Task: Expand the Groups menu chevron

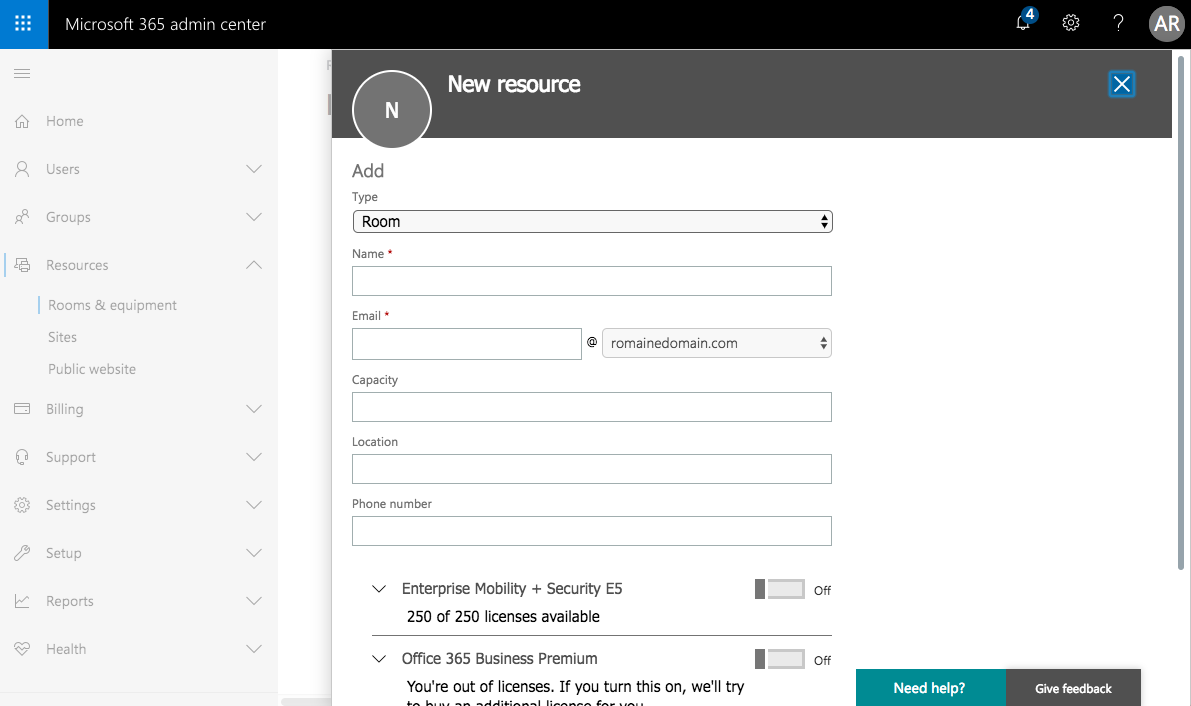Action: tap(254, 217)
